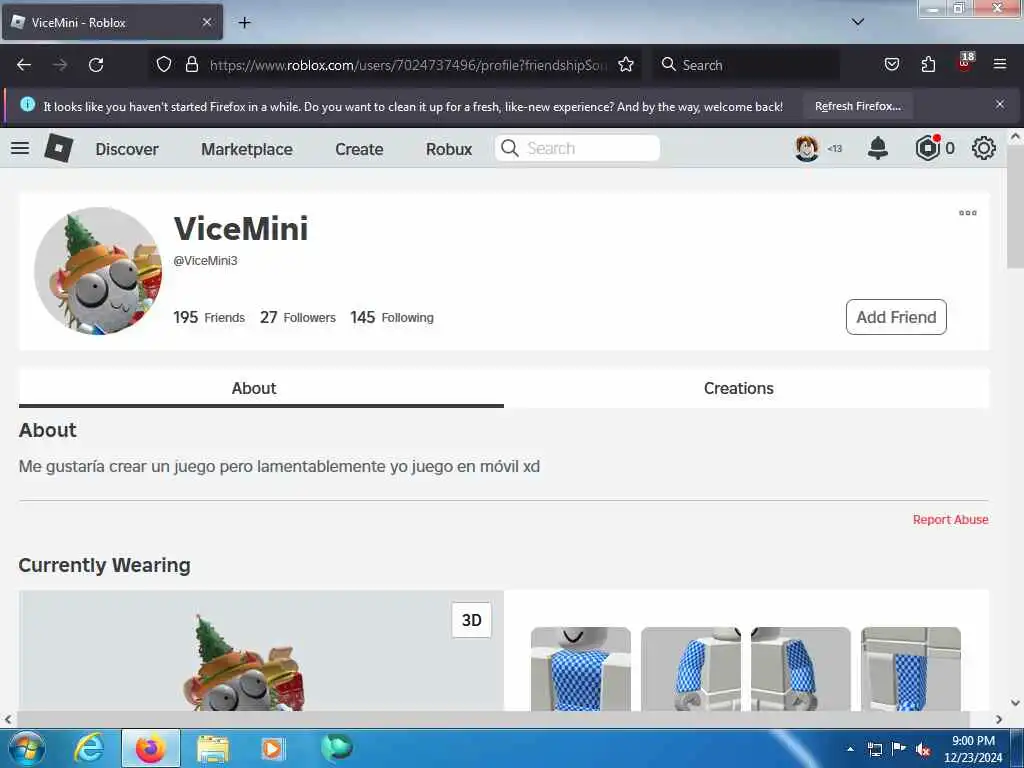Show hidden system tray icons
The width and height of the screenshot is (1024, 768).
coord(850,748)
